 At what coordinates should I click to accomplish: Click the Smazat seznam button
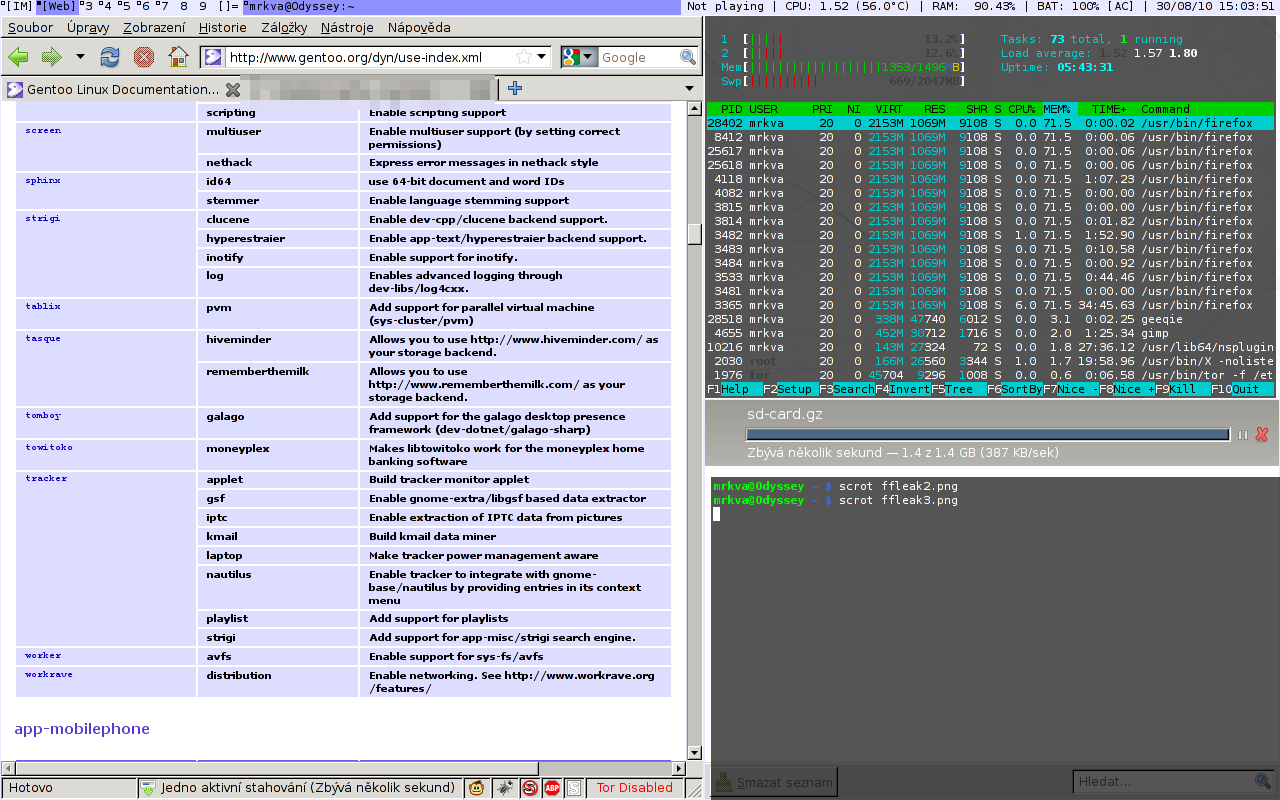(773, 782)
